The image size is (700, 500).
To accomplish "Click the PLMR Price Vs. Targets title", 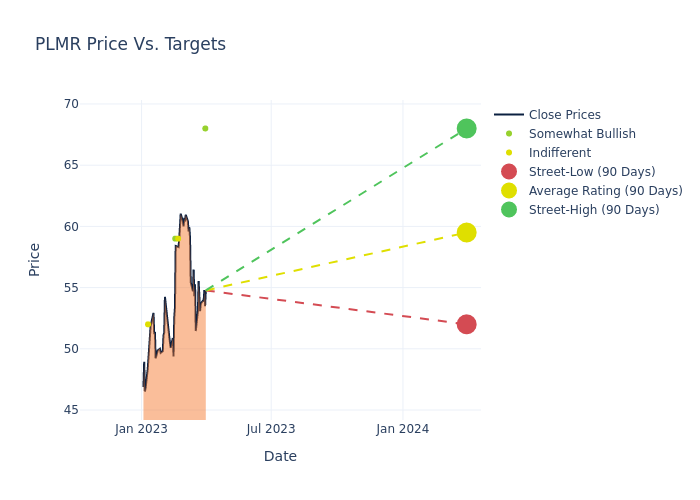I will pos(130,44).
